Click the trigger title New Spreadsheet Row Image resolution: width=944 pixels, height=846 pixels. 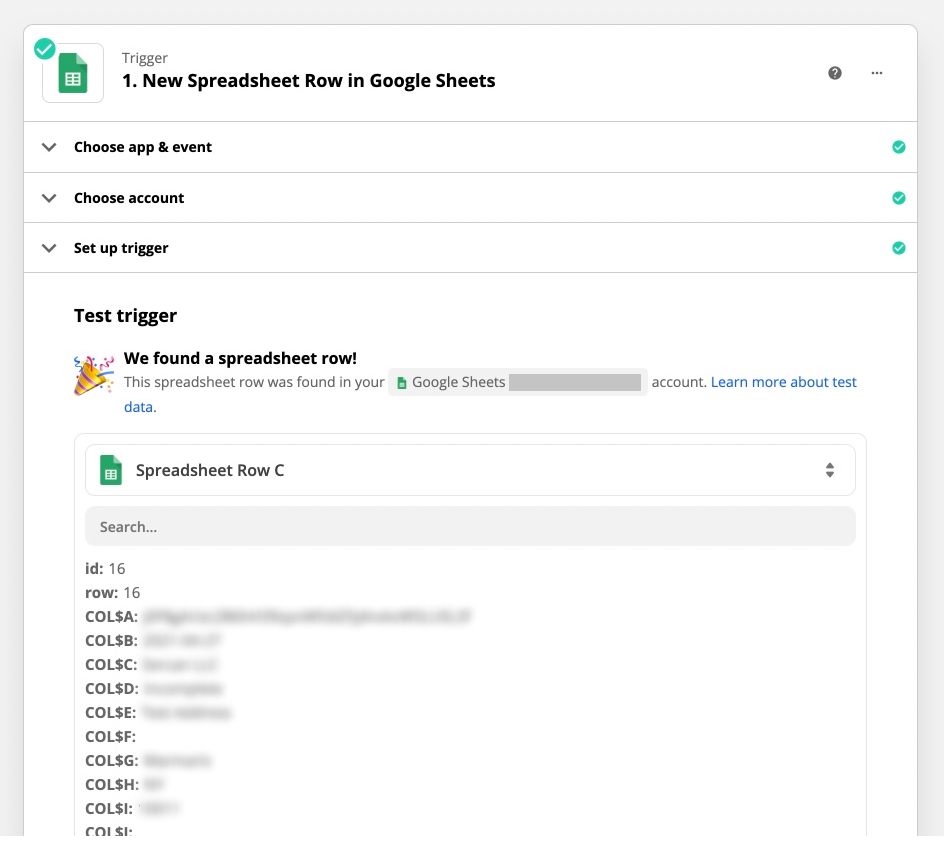pos(308,81)
